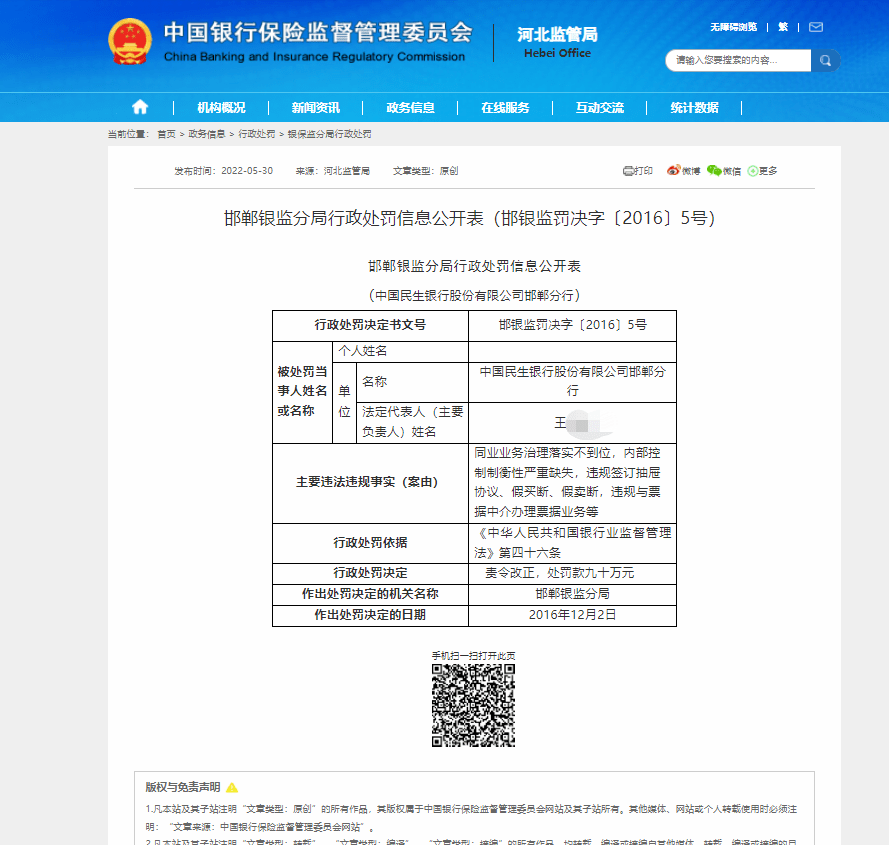Switch to traditional Chinese 繁
889x845 pixels.
point(783,27)
